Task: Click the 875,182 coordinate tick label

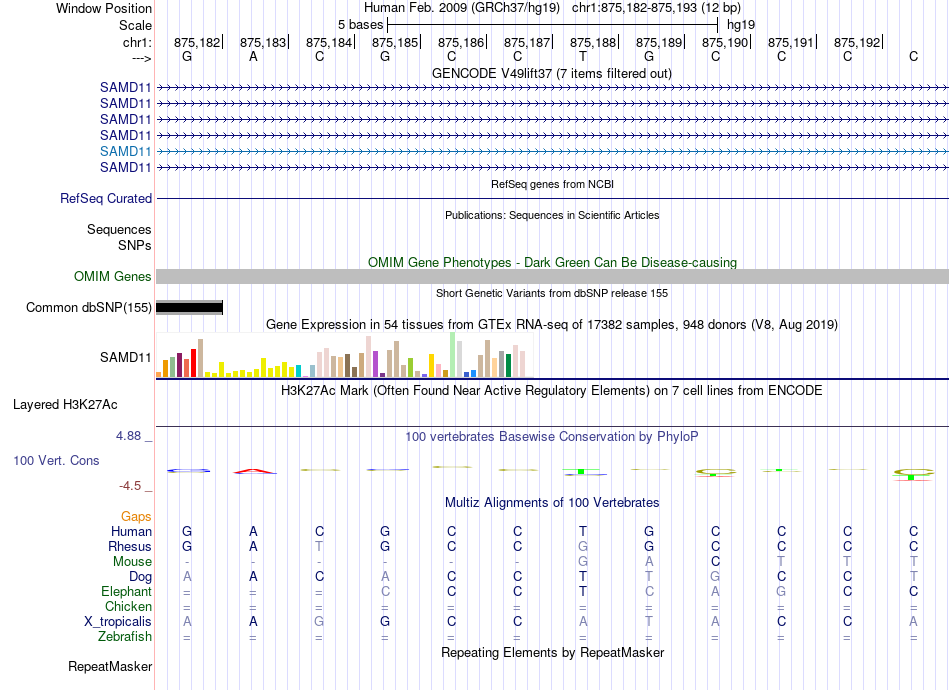Action: point(198,42)
